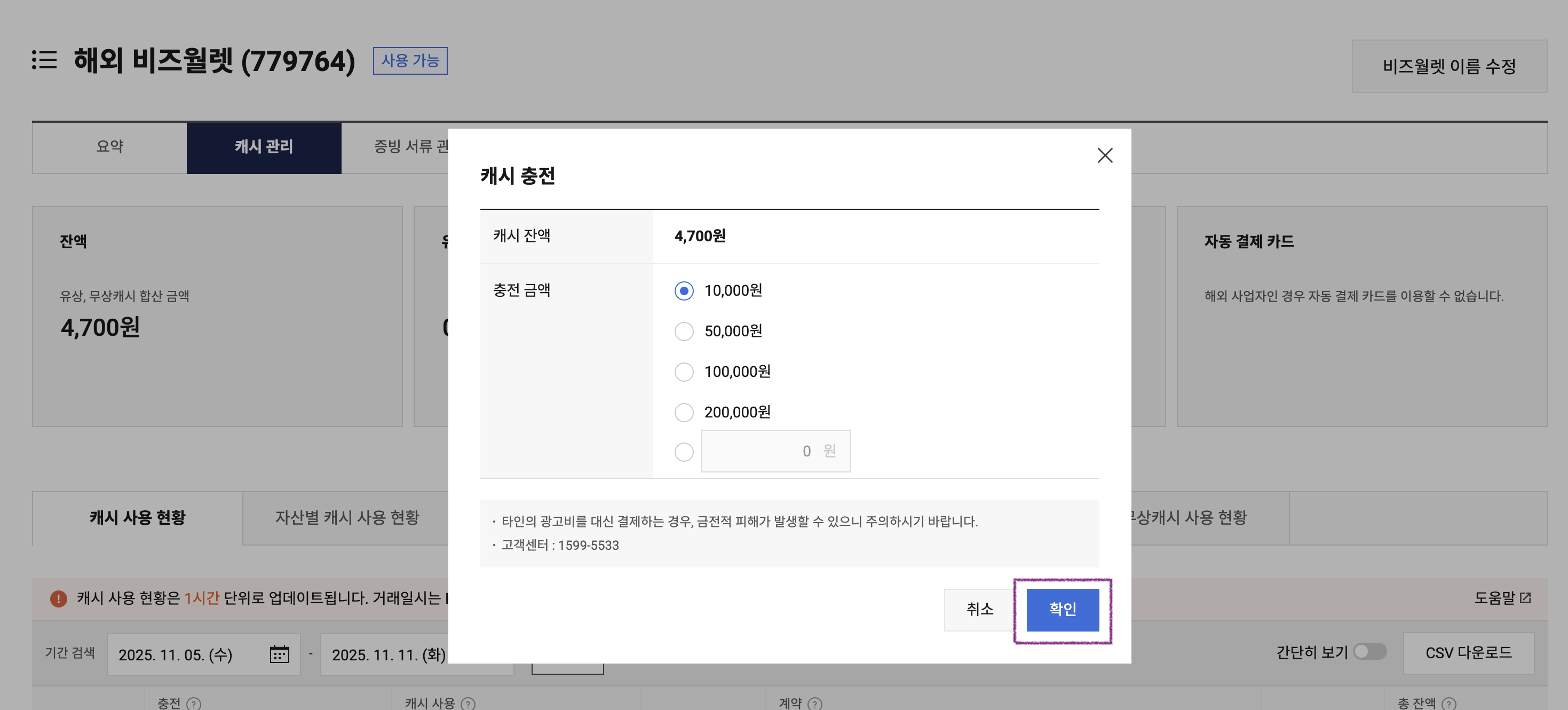1568x710 pixels.
Task: Click help icon next to 충전 column
Action: [x=194, y=703]
